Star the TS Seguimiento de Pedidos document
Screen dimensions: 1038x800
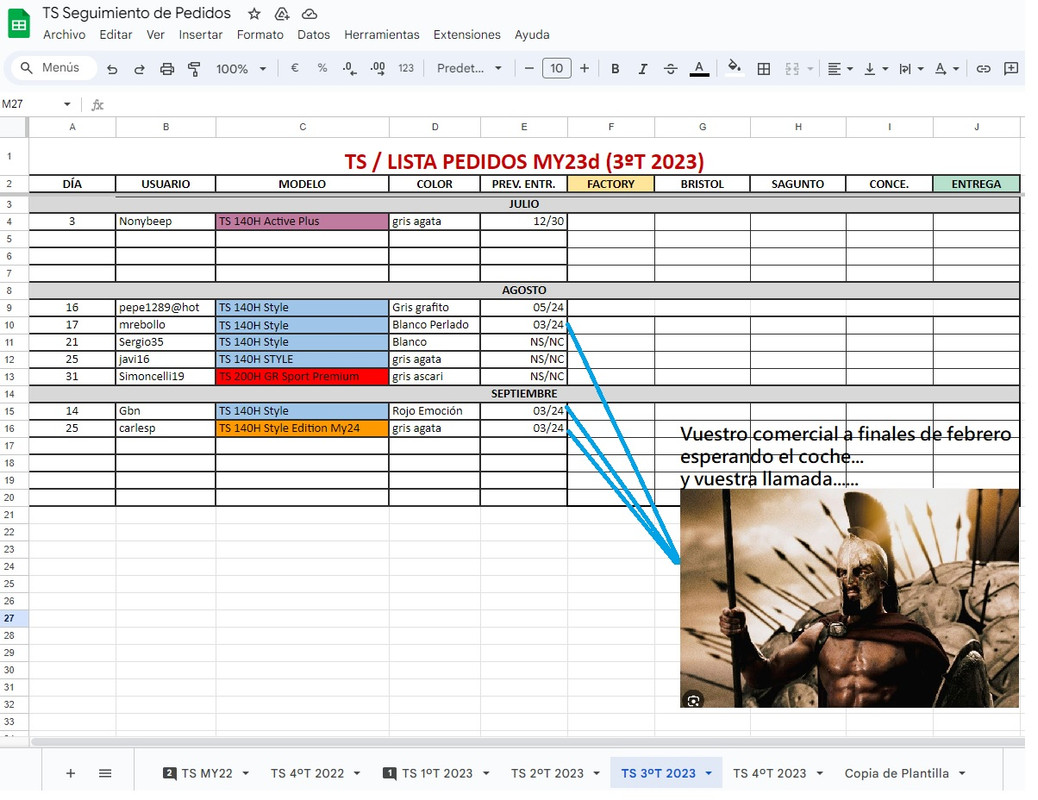tap(254, 14)
